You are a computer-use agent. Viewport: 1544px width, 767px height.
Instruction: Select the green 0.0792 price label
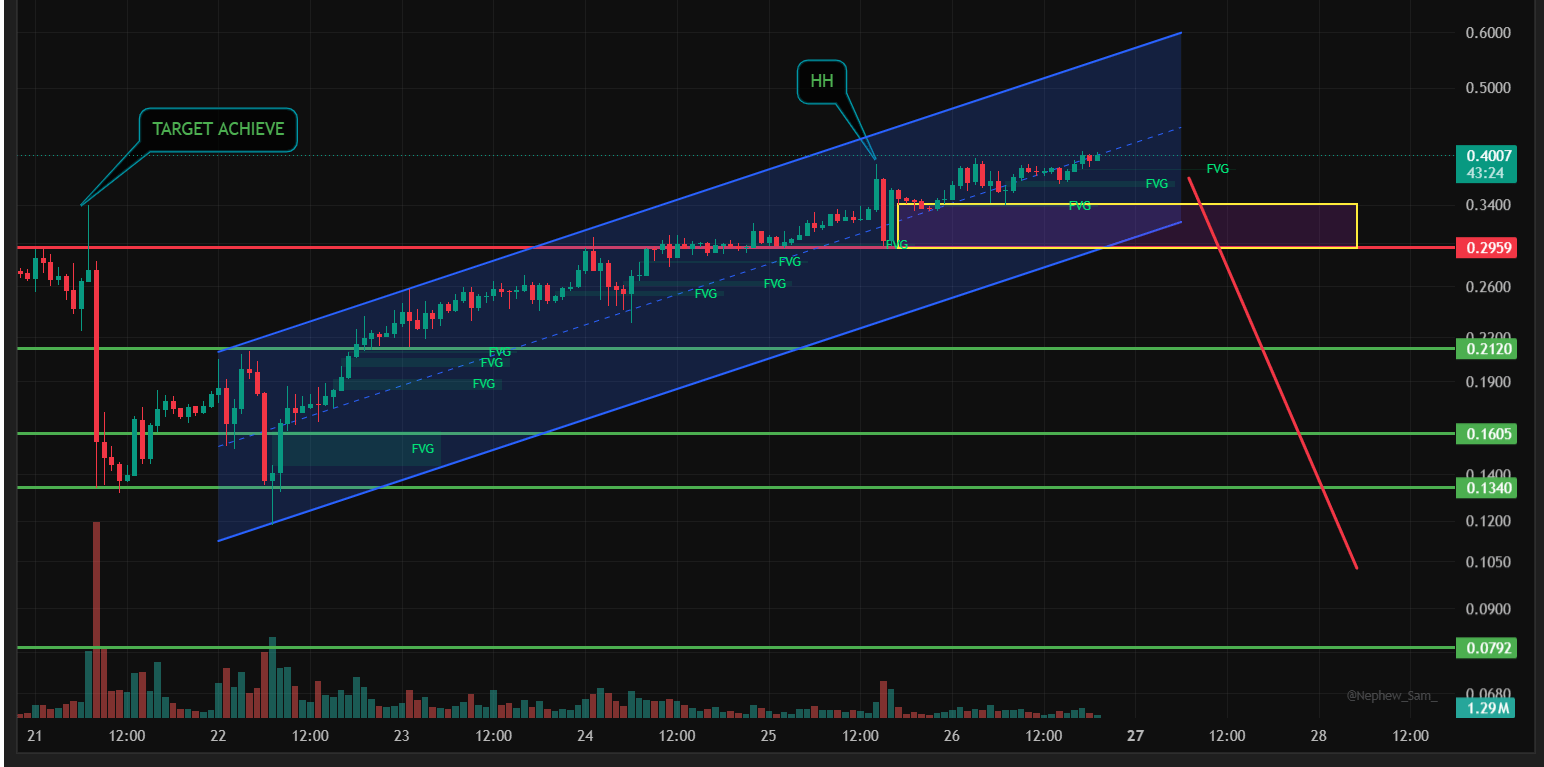(x=1487, y=648)
